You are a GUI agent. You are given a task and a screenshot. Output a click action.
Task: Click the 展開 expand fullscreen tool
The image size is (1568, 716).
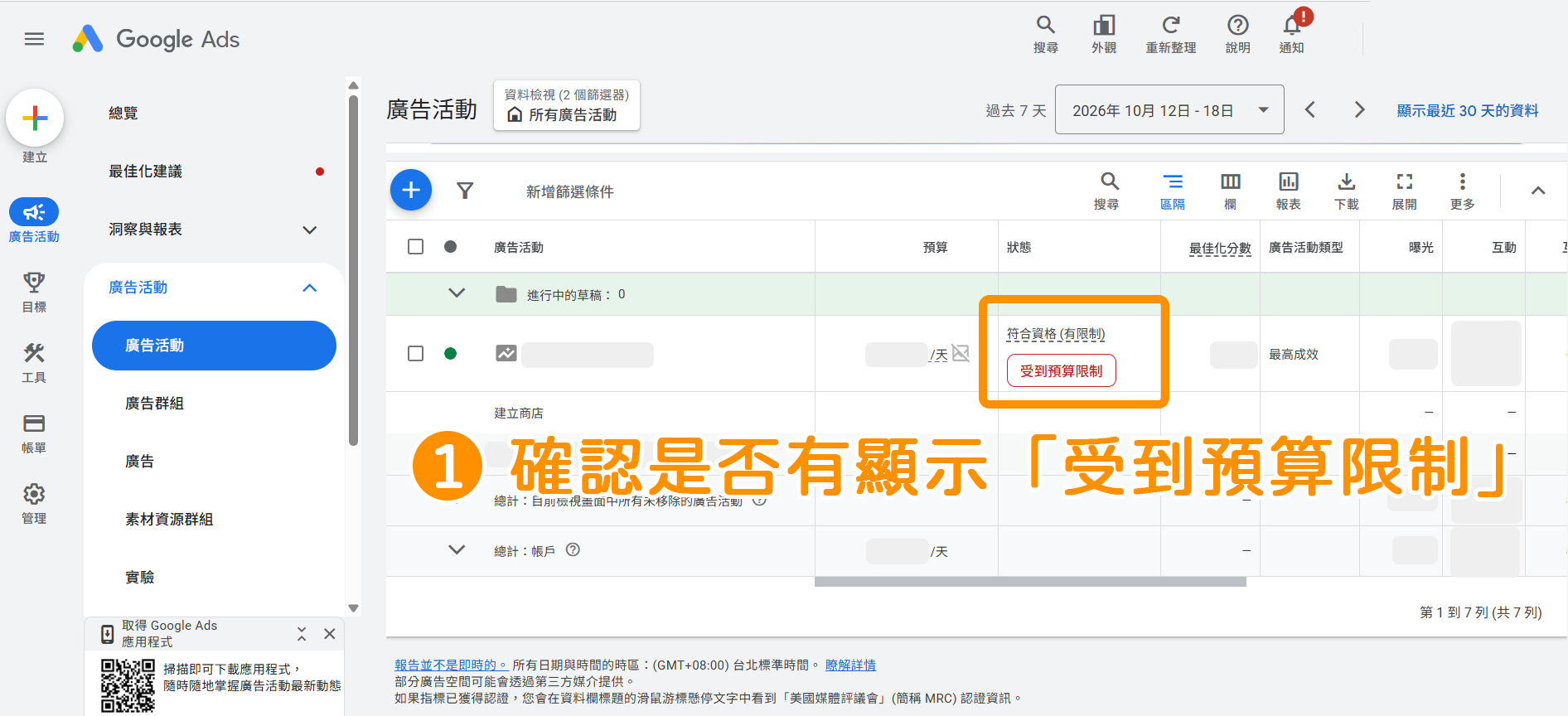pyautogui.click(x=1405, y=191)
